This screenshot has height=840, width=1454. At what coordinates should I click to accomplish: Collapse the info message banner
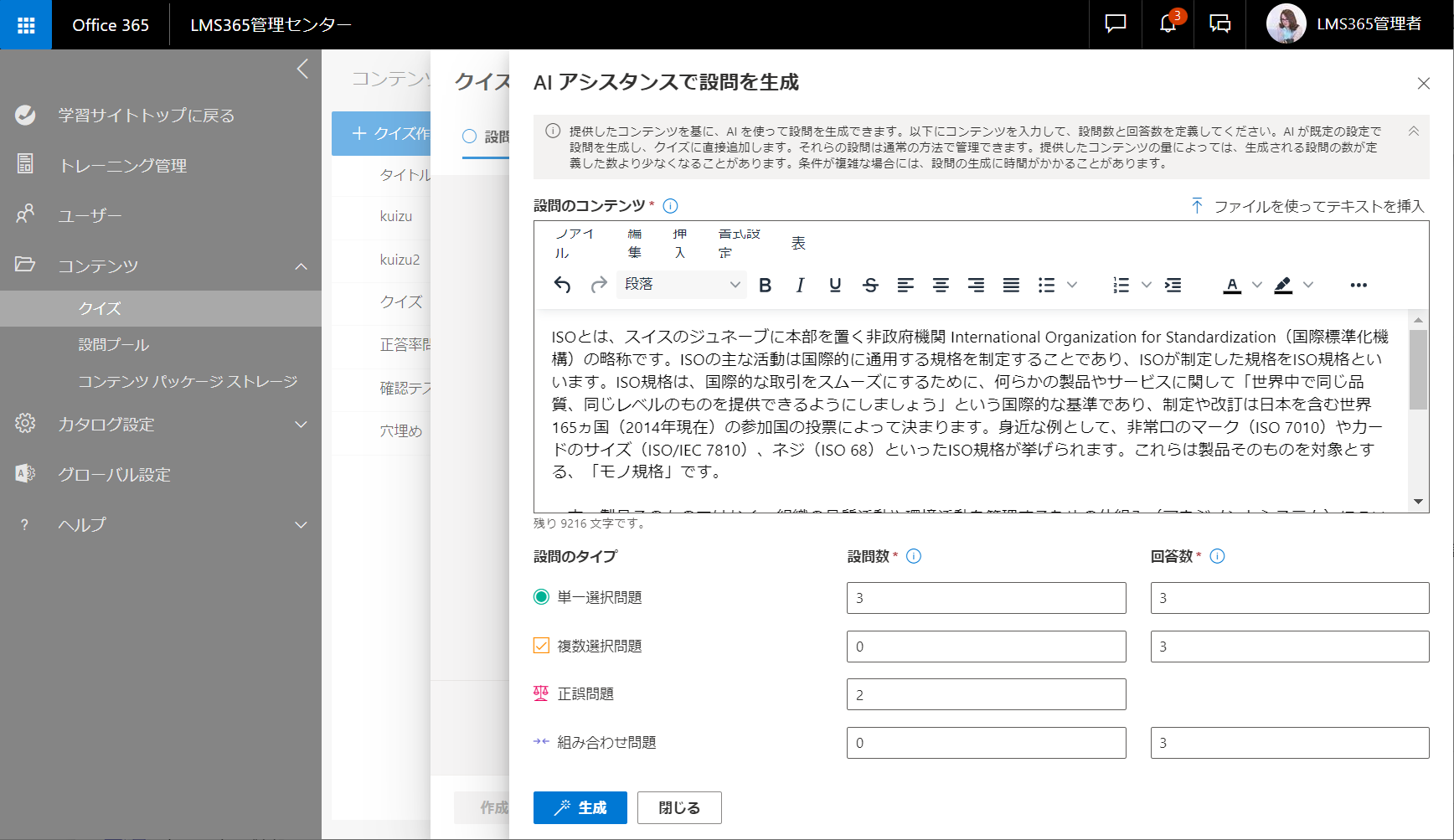[x=1414, y=131]
